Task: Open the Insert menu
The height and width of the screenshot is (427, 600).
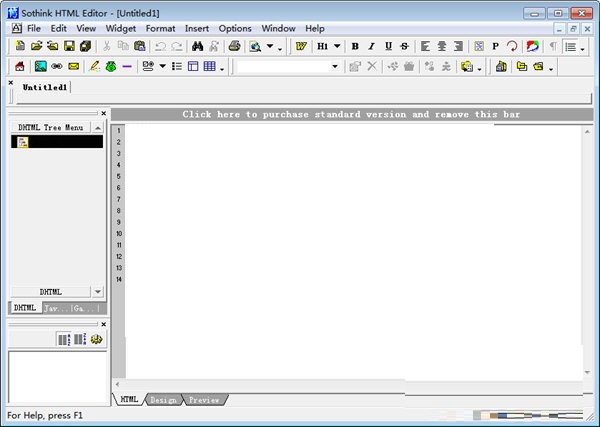Action: [197, 29]
